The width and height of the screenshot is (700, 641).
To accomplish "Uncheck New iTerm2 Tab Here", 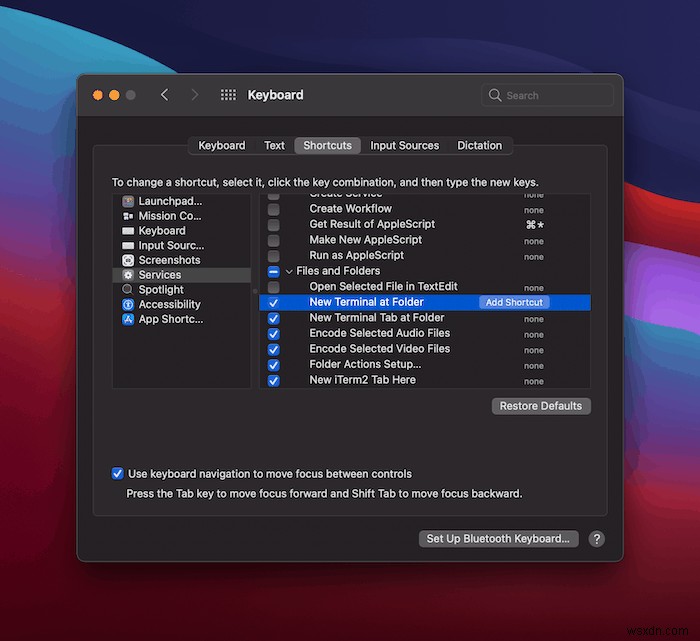I will [274, 381].
